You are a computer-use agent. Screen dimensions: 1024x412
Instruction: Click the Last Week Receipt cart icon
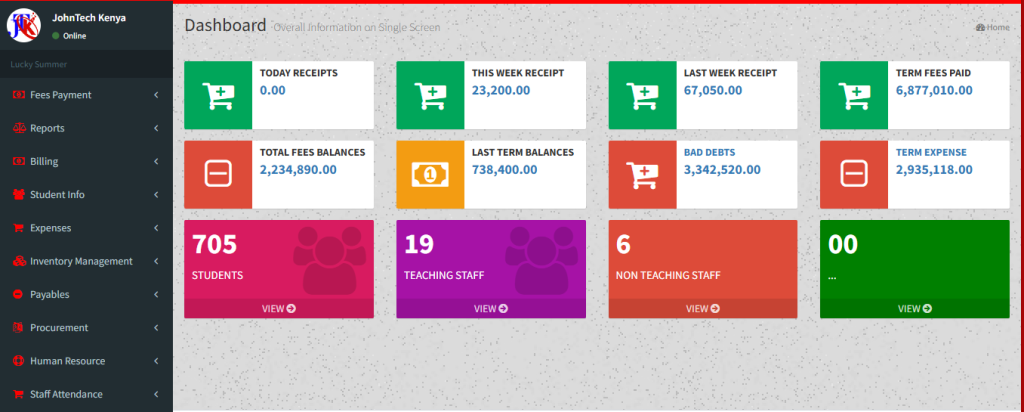(x=642, y=95)
